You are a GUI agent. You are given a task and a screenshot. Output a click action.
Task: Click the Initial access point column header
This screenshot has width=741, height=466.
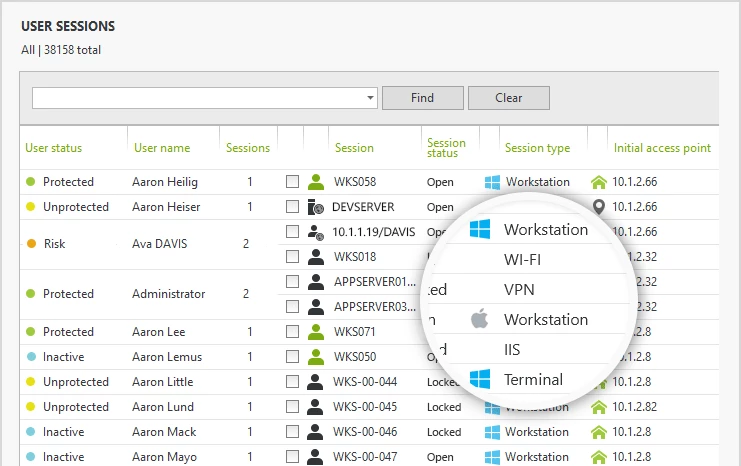(x=661, y=148)
